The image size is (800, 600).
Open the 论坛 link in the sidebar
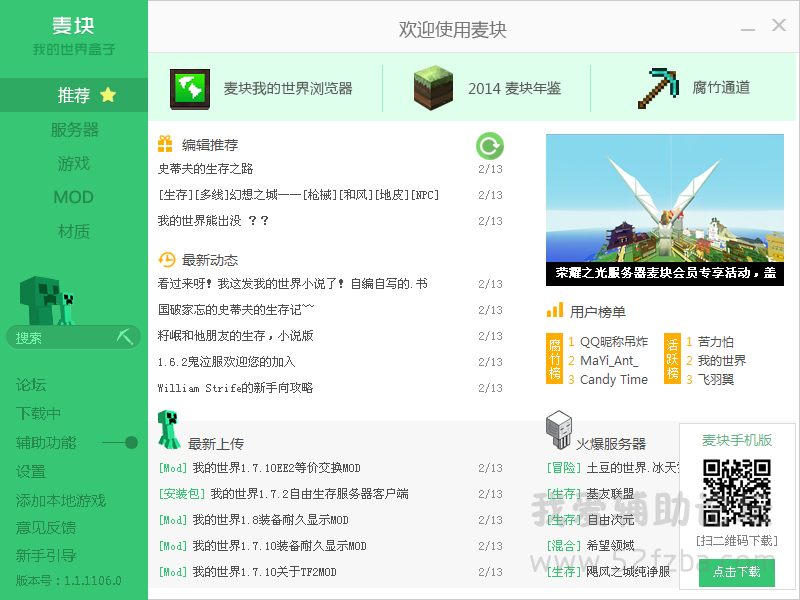click(31, 385)
